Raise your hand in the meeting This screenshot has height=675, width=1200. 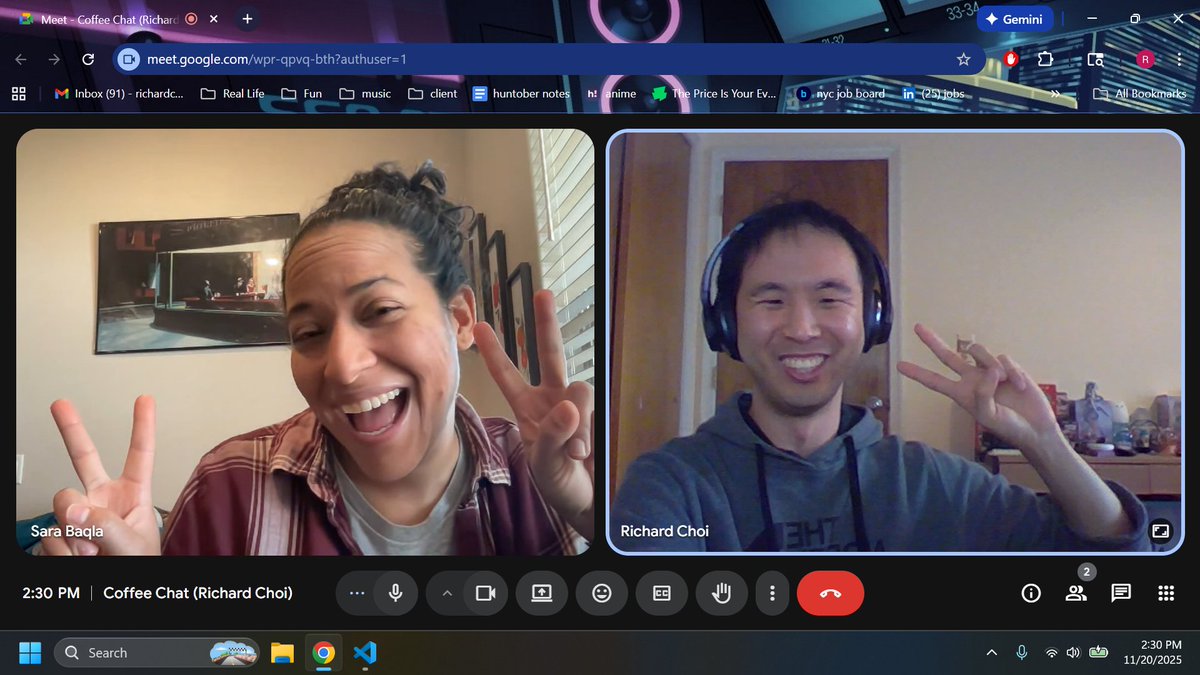pyautogui.click(x=721, y=593)
